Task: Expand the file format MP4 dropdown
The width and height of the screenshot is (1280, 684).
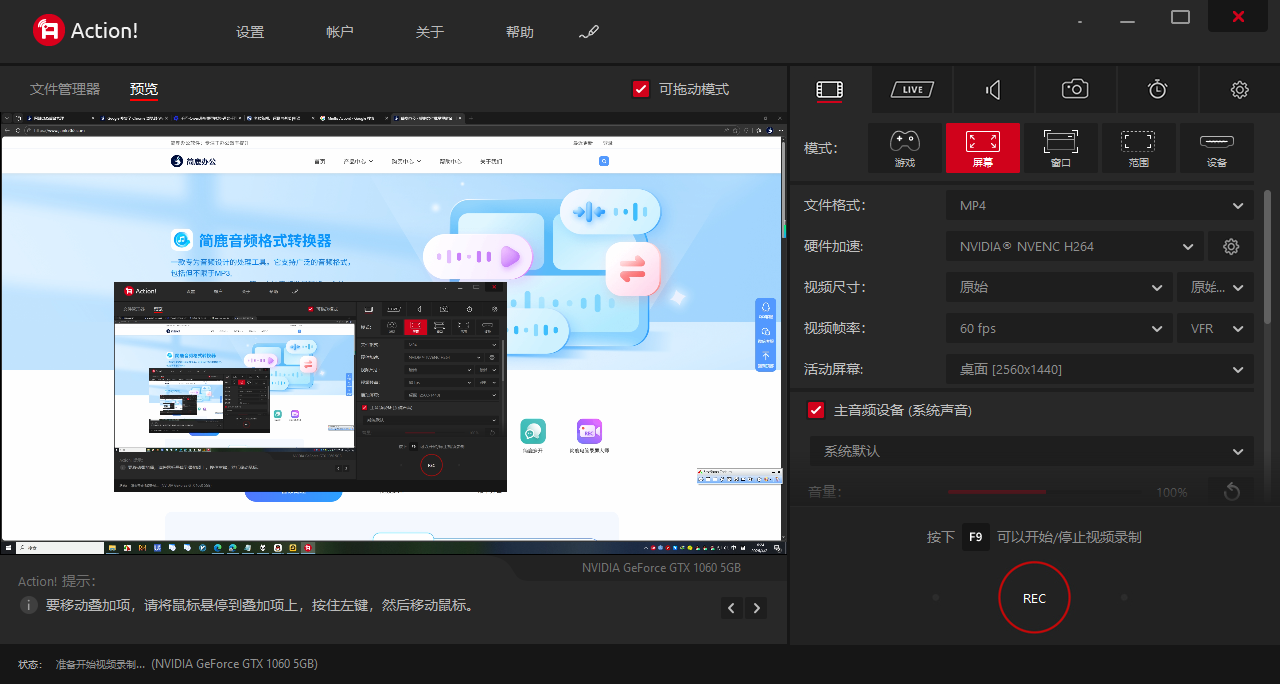Action: 1099,206
